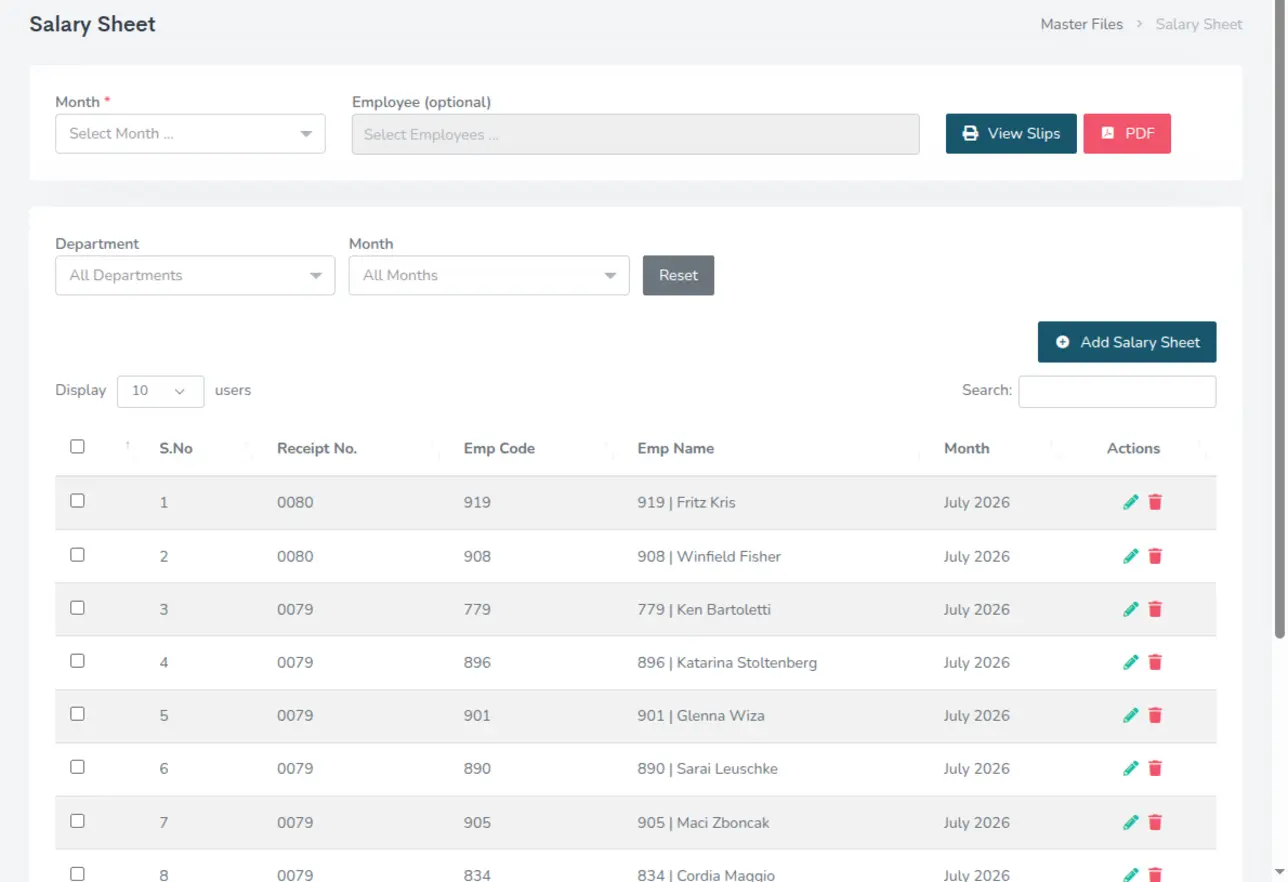The width and height of the screenshot is (1288, 882).
Task: Delete Ken Bartoletti salary entry
Action: pyautogui.click(x=1155, y=609)
